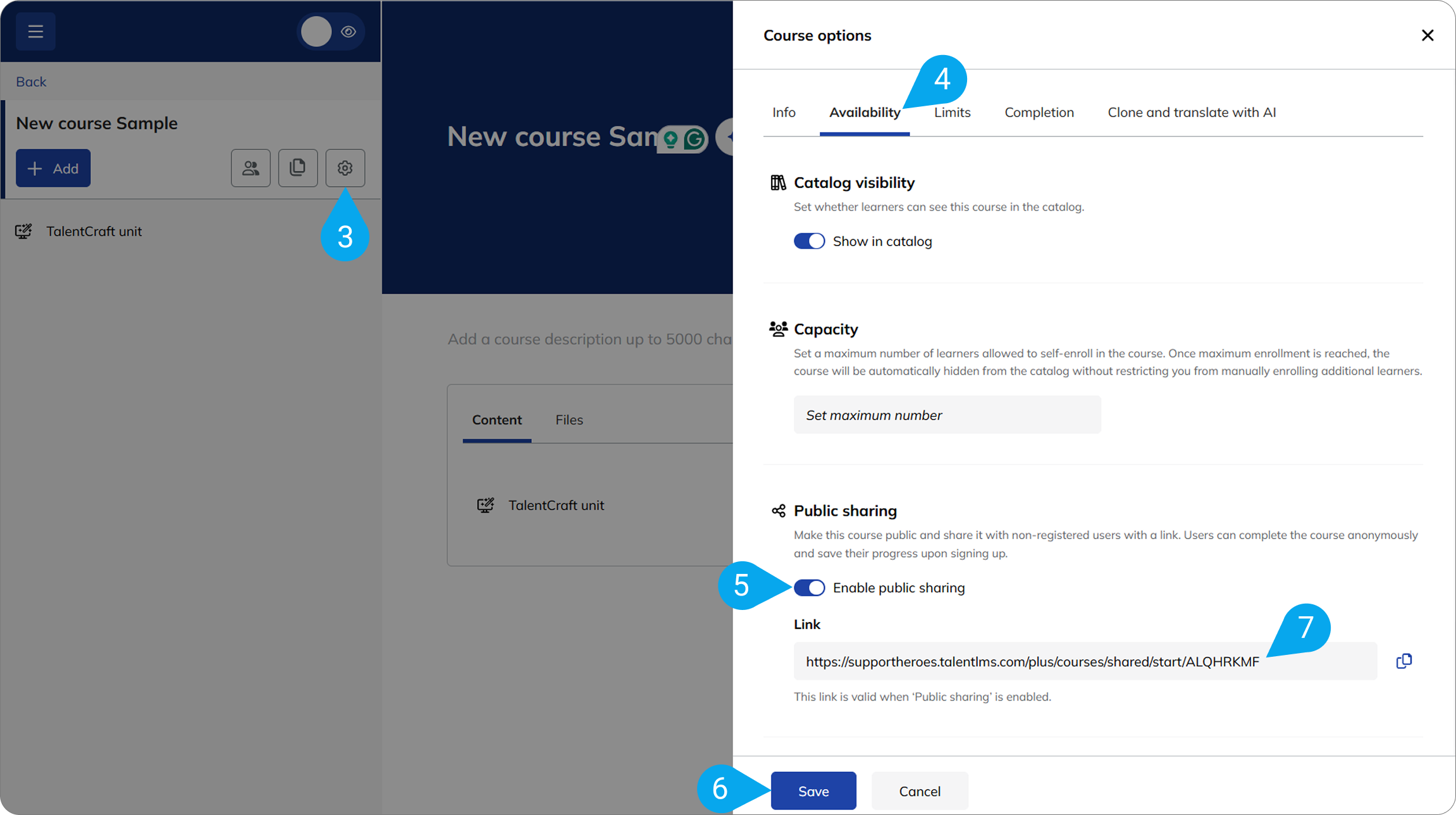Click the clone course icon
The width and height of the screenshot is (1456, 815).
click(298, 168)
